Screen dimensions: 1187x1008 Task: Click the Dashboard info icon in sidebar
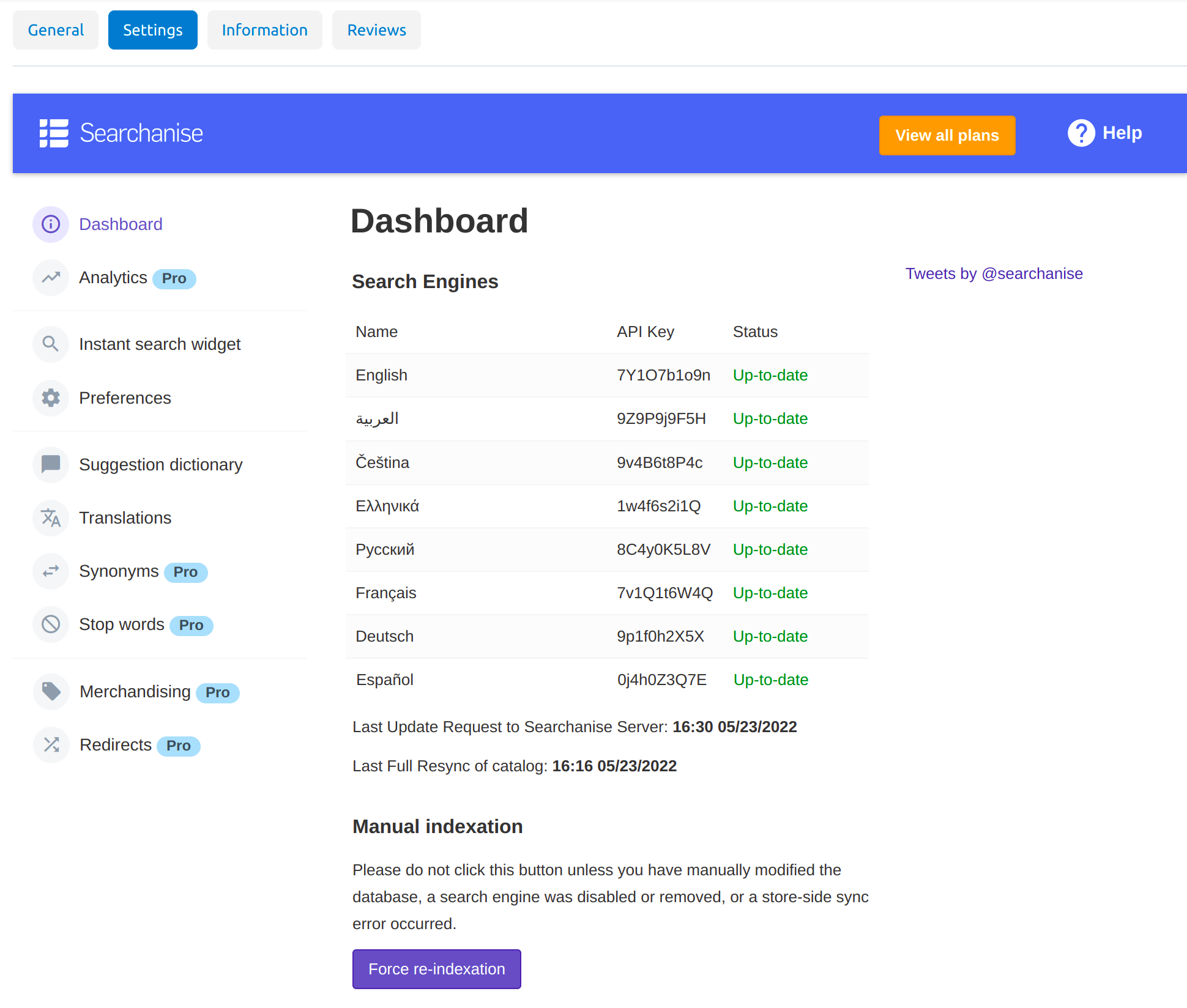(51, 224)
